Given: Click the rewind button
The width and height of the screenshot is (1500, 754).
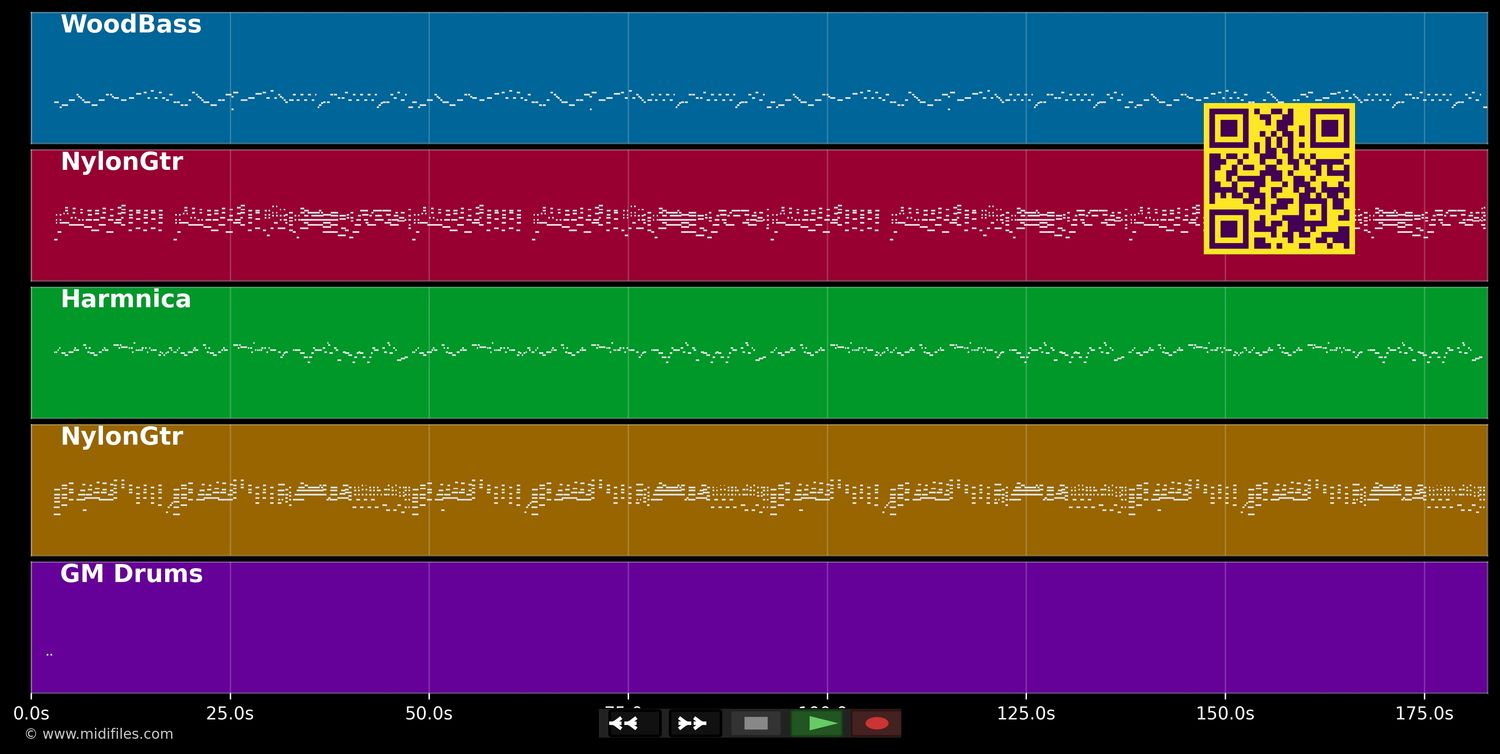Looking at the screenshot, I should click(634, 723).
